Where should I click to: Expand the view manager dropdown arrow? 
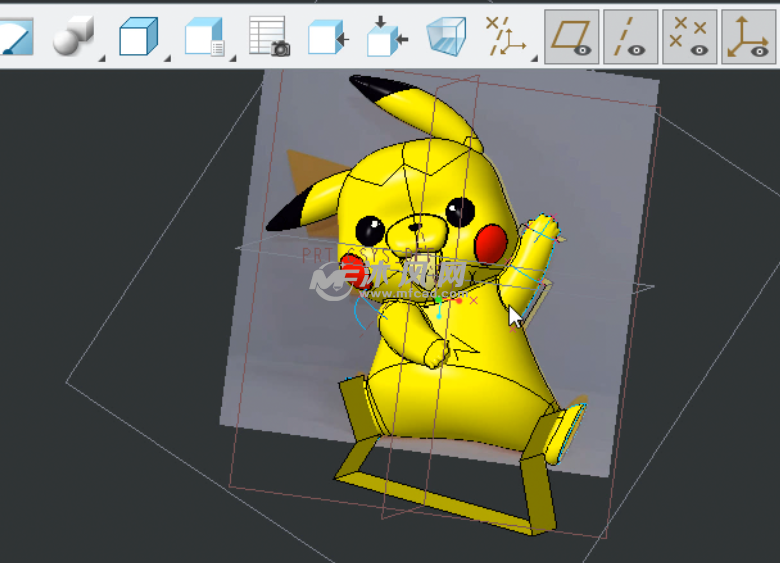pos(232,59)
